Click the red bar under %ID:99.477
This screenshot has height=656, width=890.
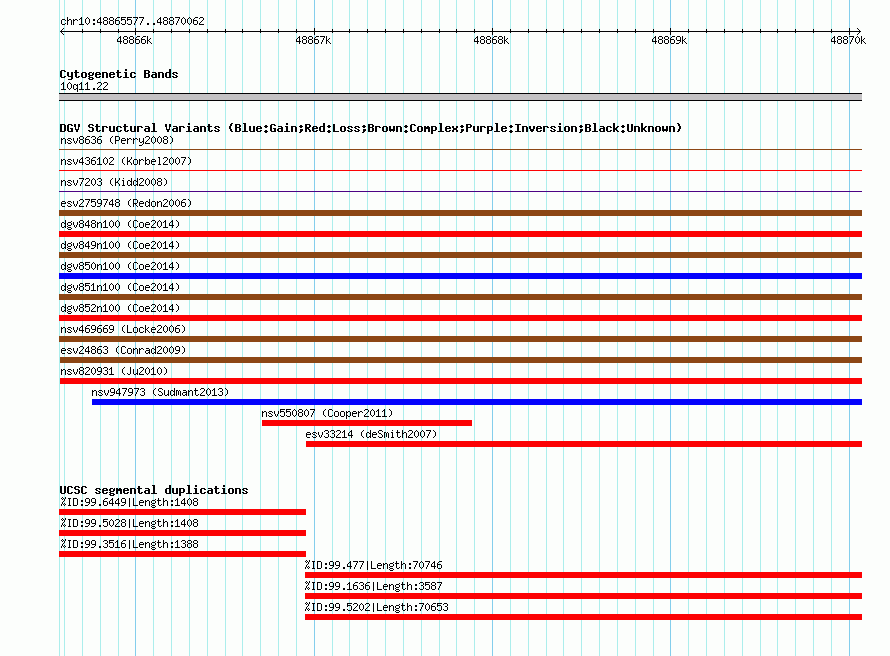583,575
